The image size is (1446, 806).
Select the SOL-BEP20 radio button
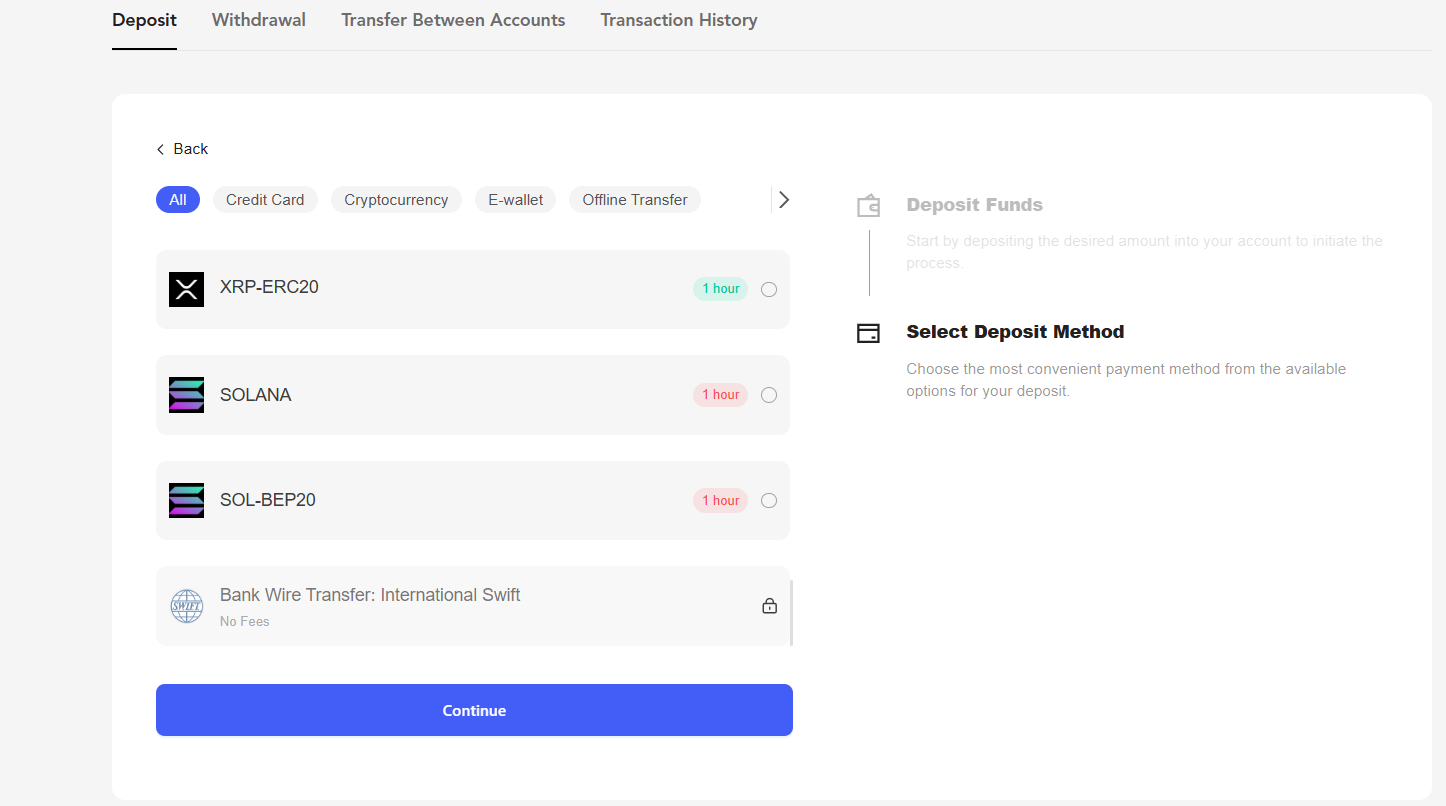[x=768, y=501]
